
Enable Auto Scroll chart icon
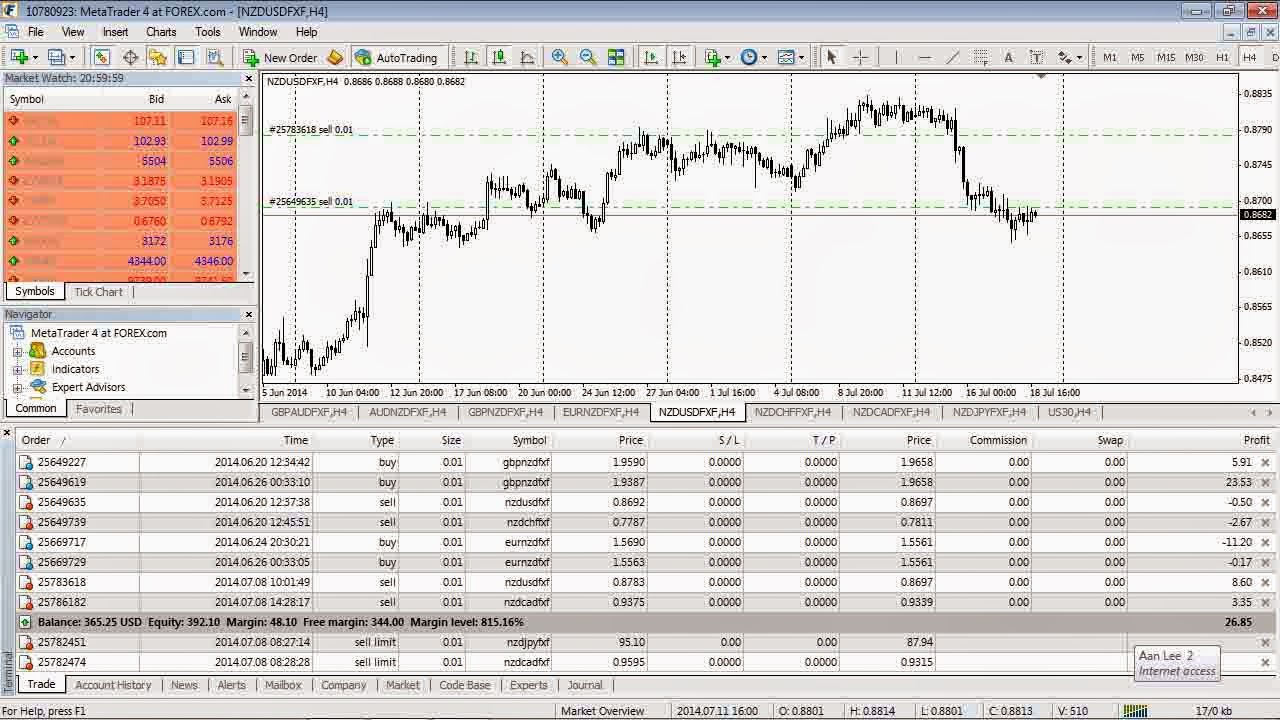coord(651,57)
